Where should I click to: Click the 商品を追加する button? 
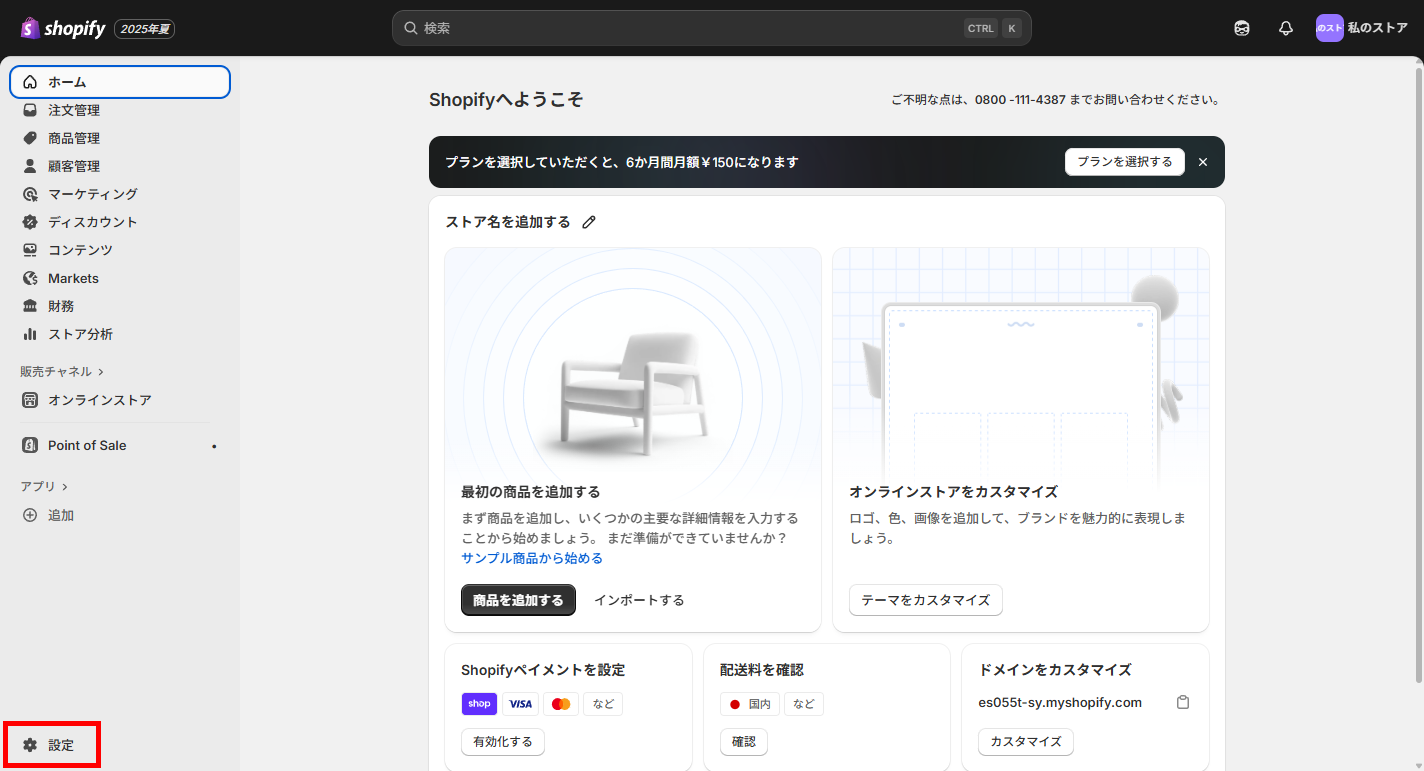[518, 600]
